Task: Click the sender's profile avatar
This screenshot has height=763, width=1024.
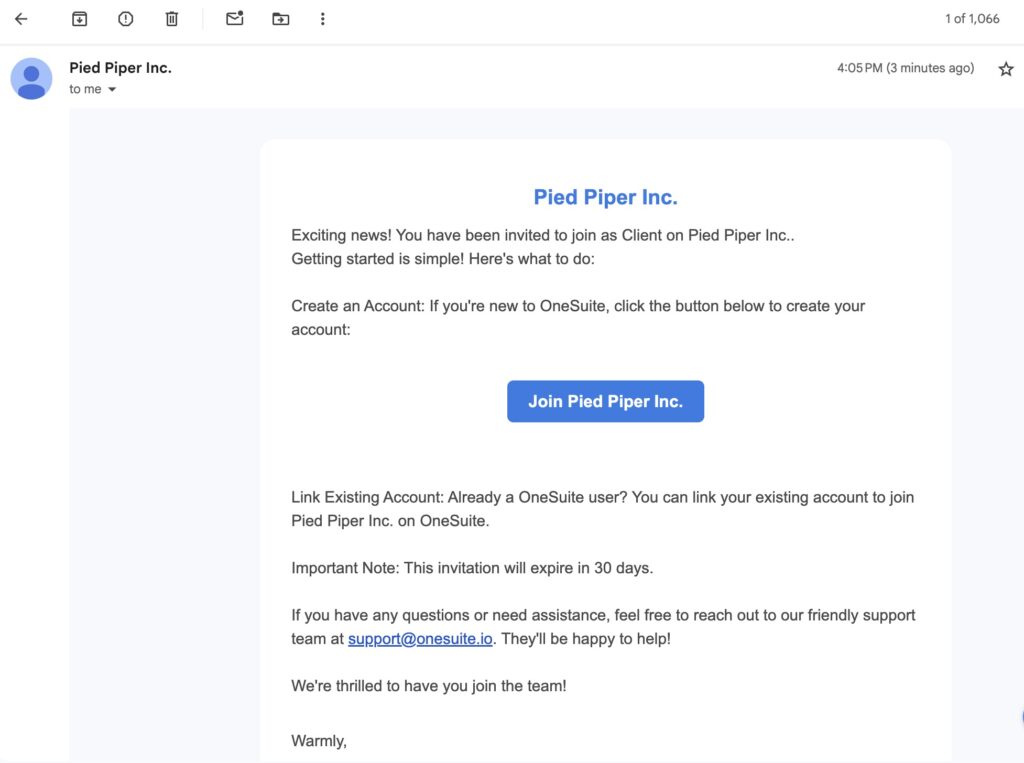Action: pos(31,78)
